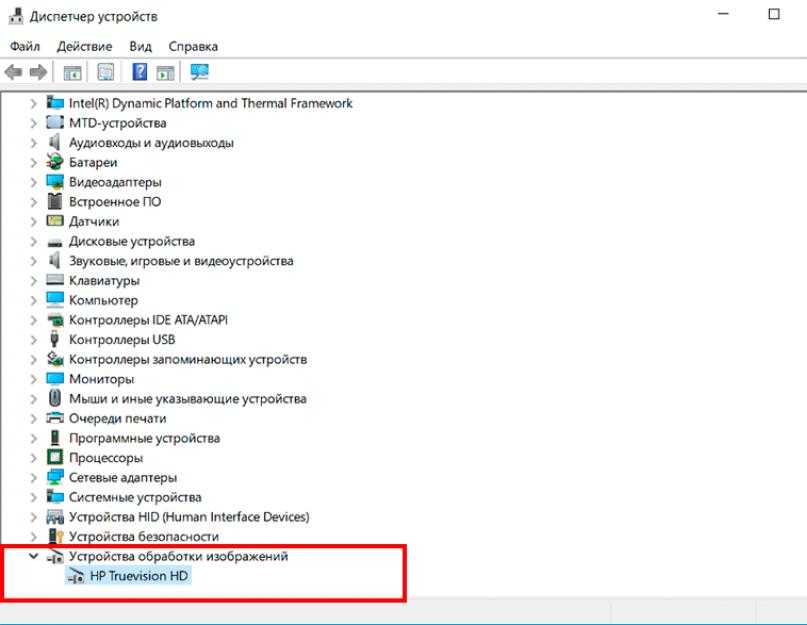Click the speaker icon for Аудиовходы
807x625 pixels.
tap(55, 143)
